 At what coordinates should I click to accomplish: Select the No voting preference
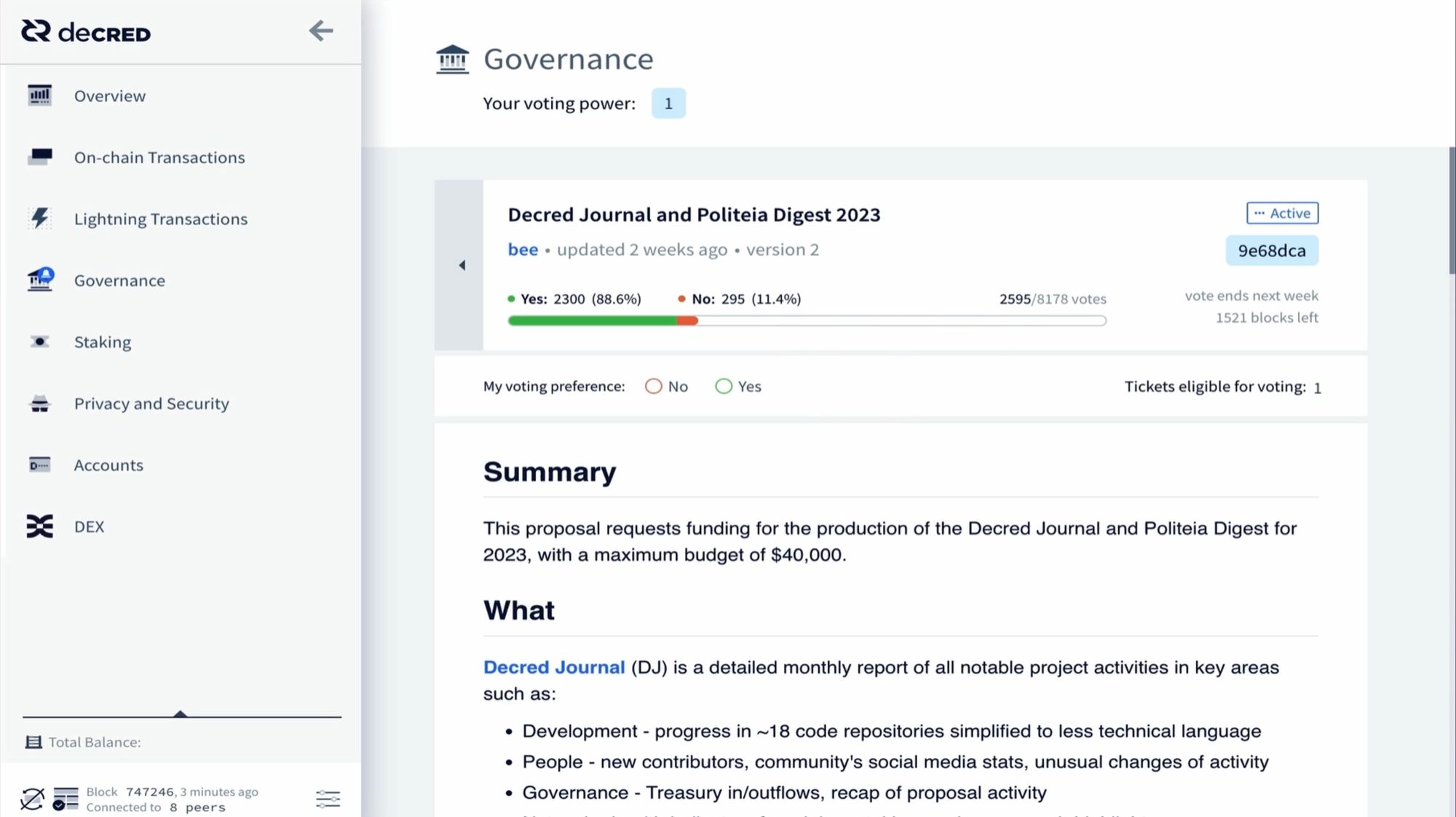click(x=667, y=387)
